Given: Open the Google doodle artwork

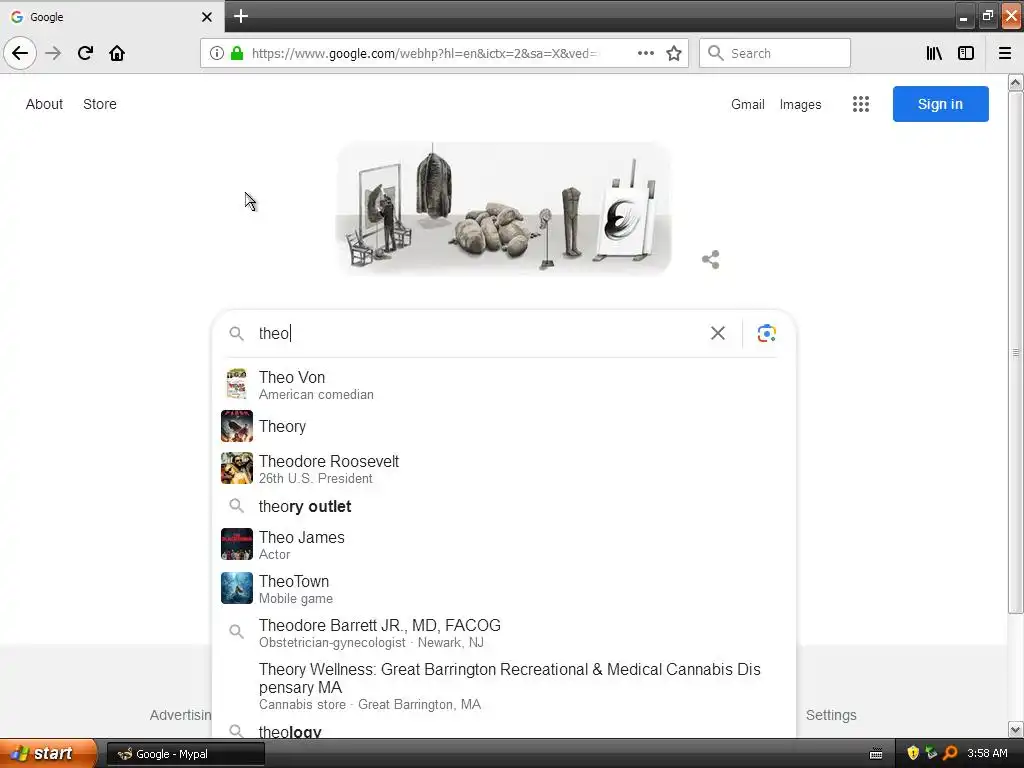Looking at the screenshot, I should click(503, 208).
